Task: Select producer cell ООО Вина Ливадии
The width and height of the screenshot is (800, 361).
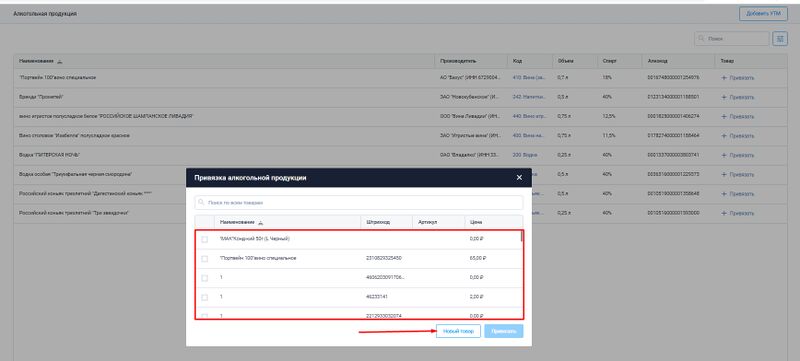Action: pyautogui.click(x=470, y=116)
